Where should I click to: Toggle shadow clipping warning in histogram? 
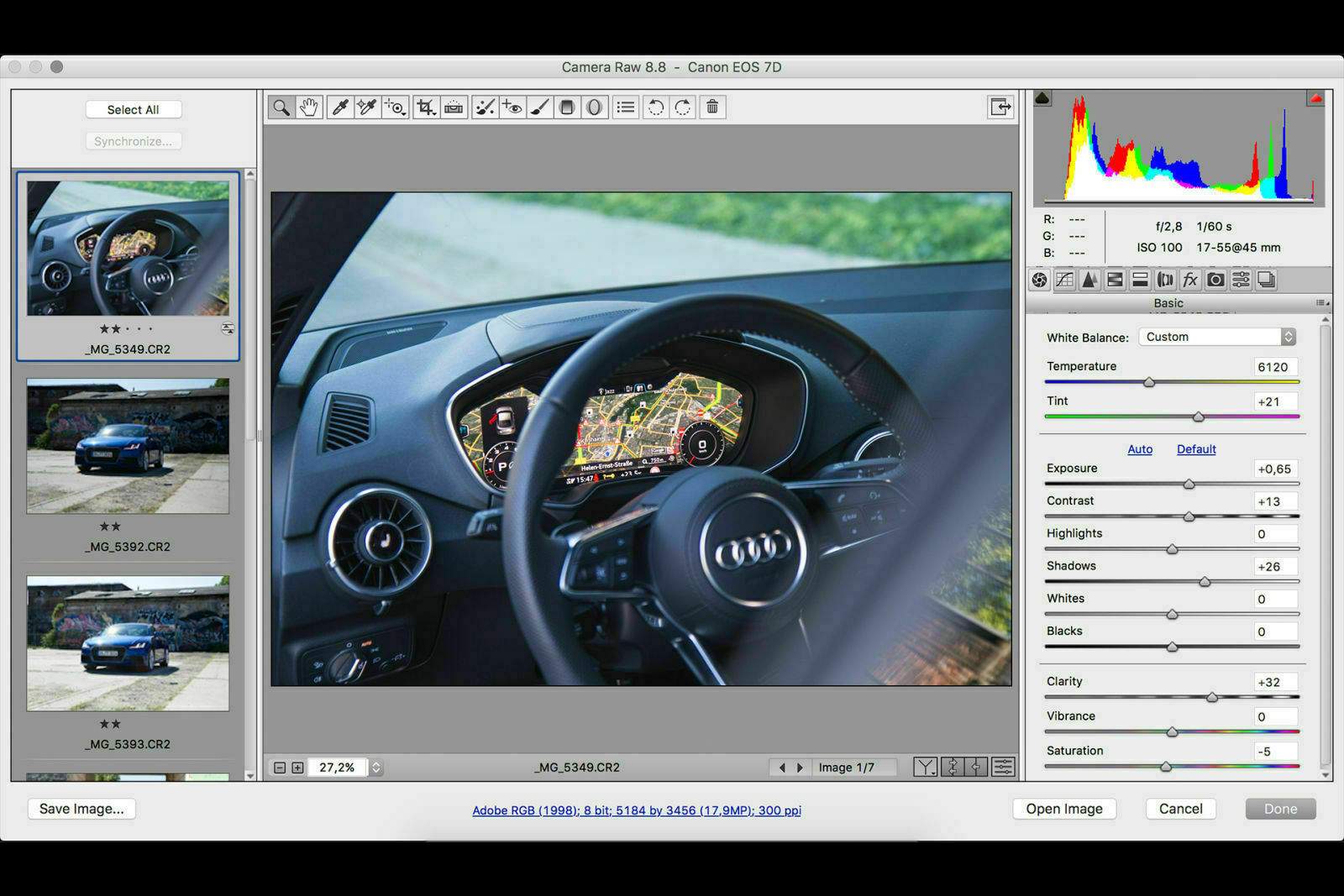pos(1042,98)
